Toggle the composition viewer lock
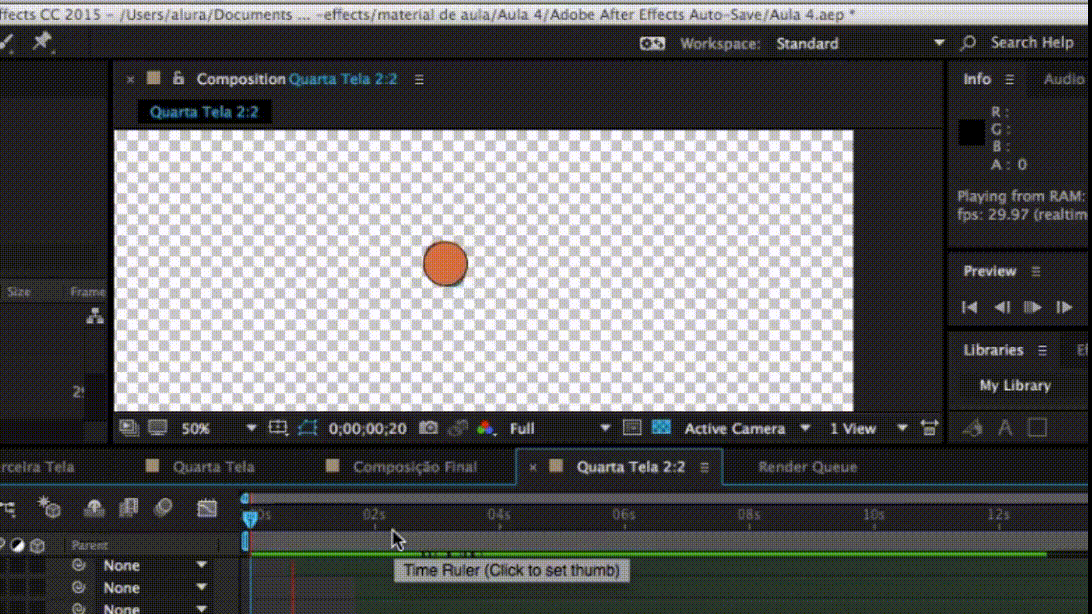Viewport: 1092px width, 614px height. (x=178, y=79)
